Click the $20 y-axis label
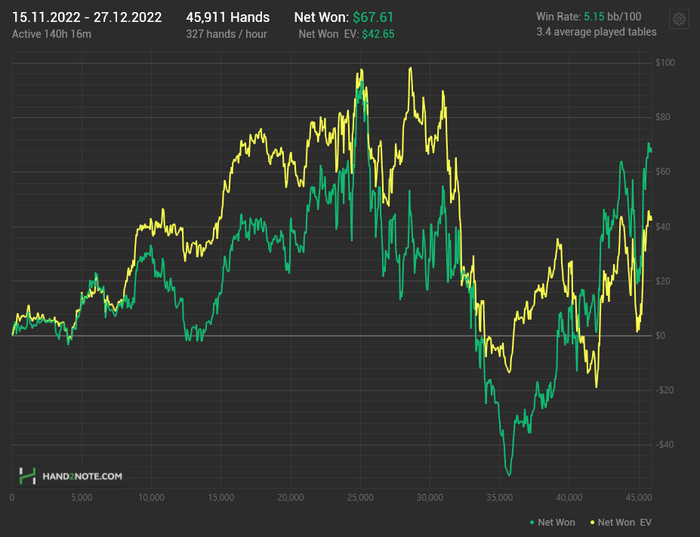 (x=663, y=281)
